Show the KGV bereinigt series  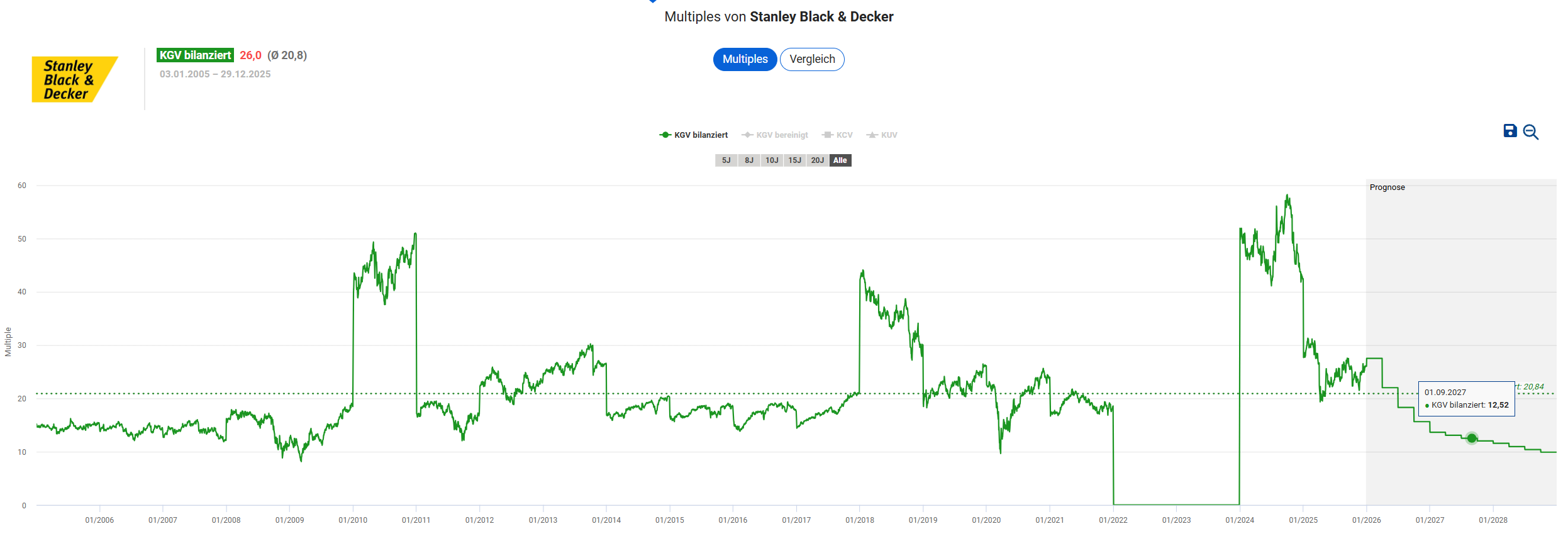(775, 135)
